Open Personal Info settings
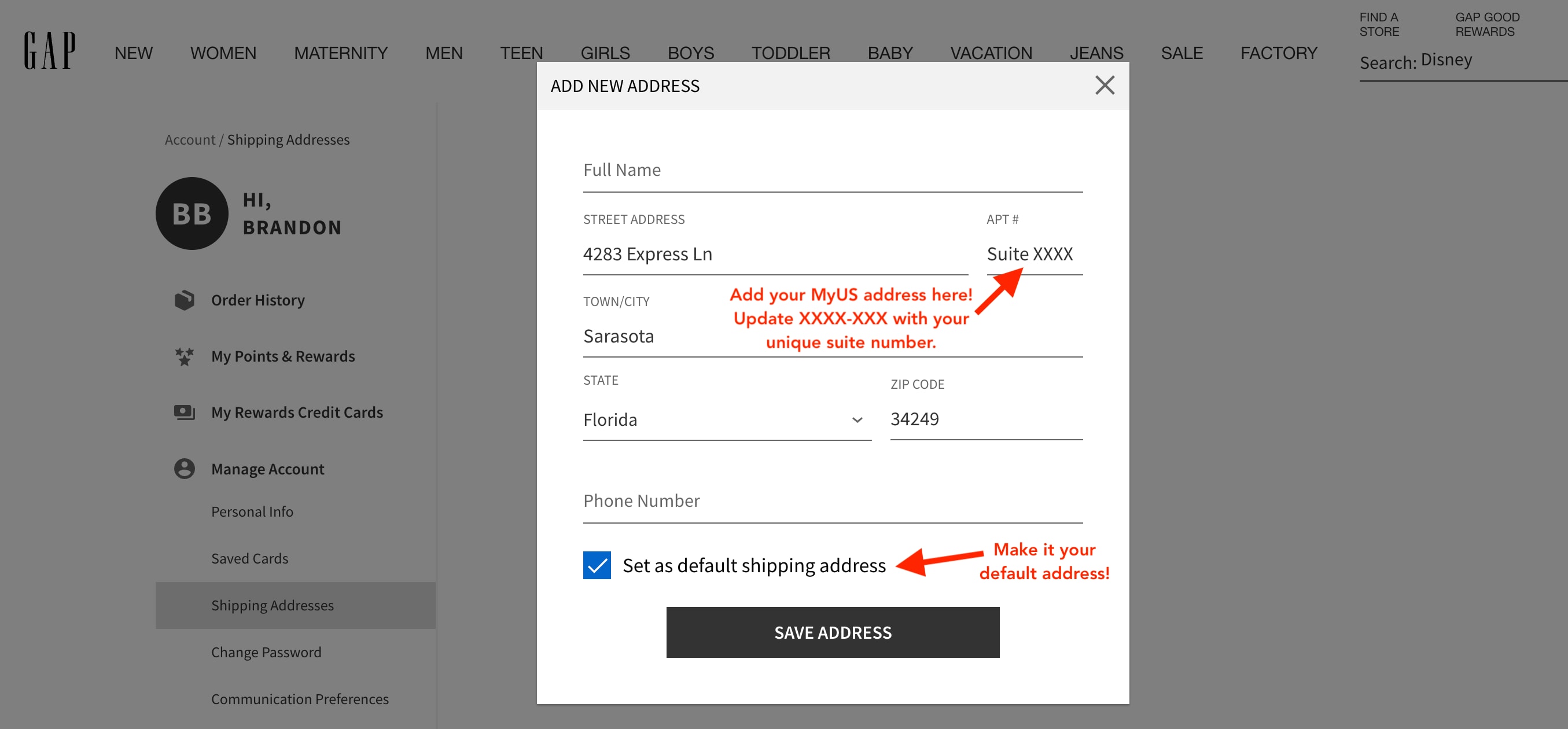 click(252, 511)
